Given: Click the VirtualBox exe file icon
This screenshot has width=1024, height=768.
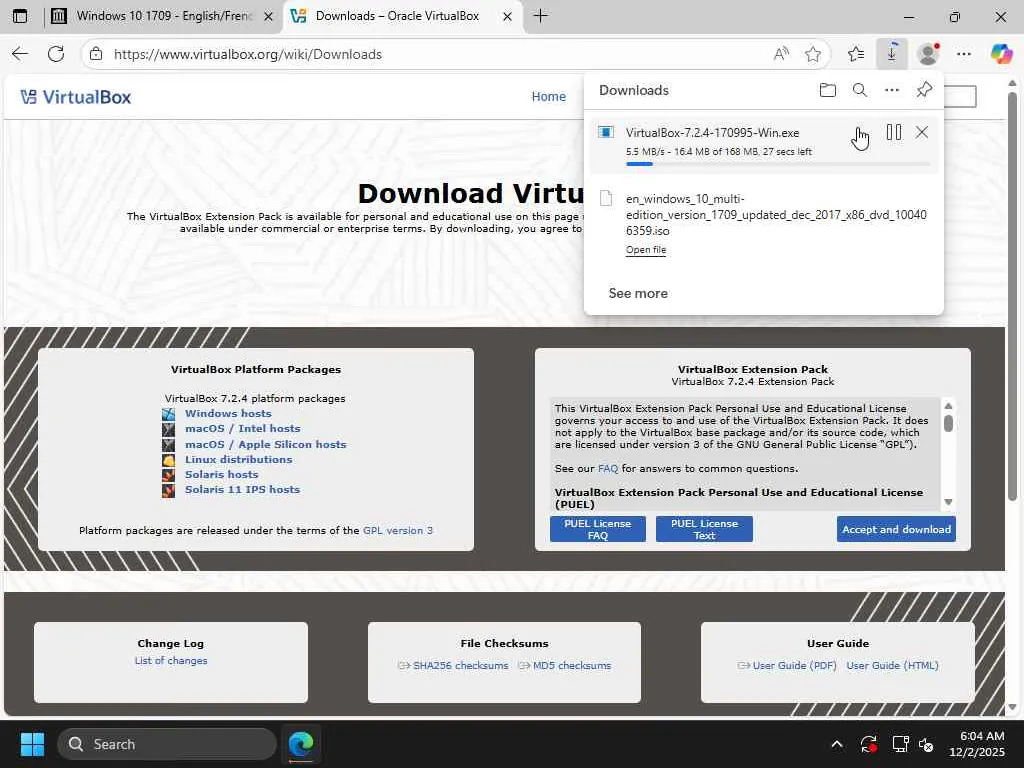Looking at the screenshot, I should pyautogui.click(x=606, y=133).
